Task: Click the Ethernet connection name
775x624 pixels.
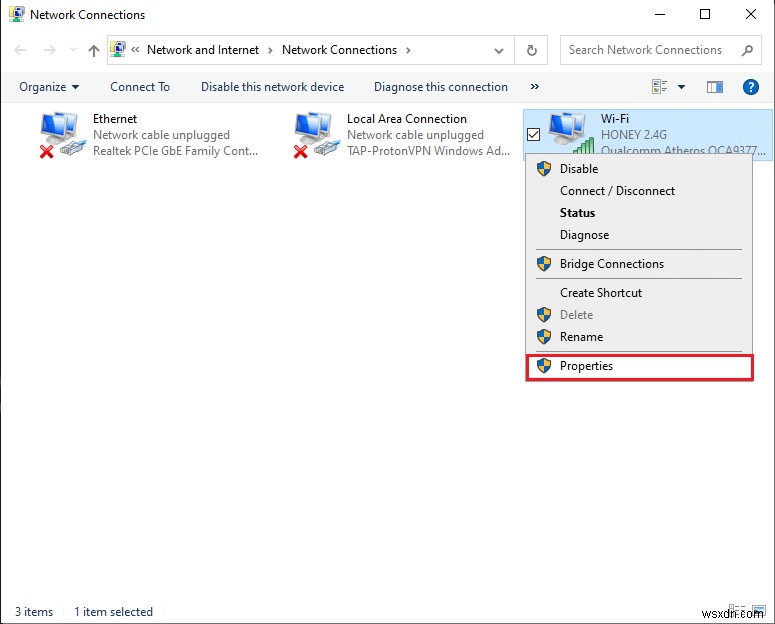Action: [115, 119]
